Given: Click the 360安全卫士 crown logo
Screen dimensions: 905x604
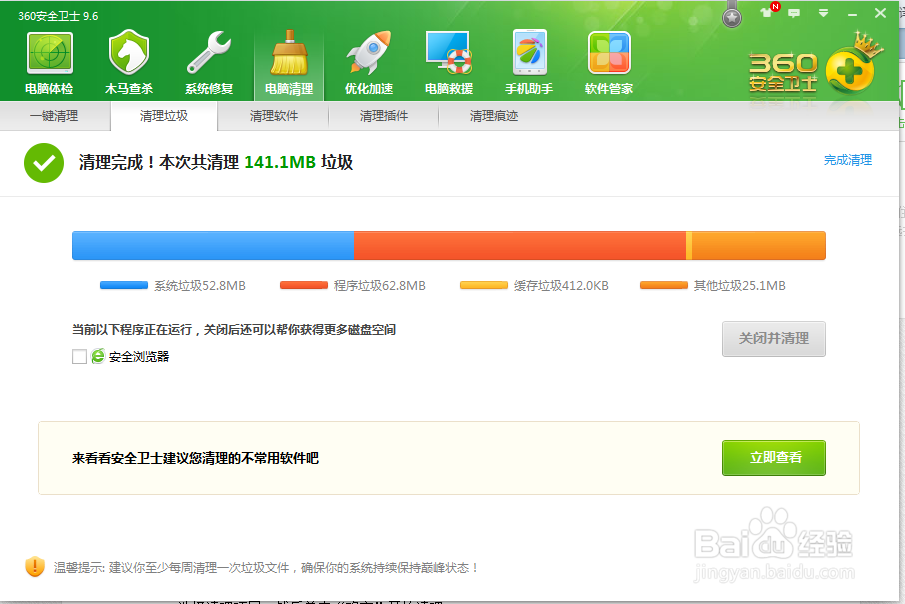Looking at the screenshot, I should 817,65.
